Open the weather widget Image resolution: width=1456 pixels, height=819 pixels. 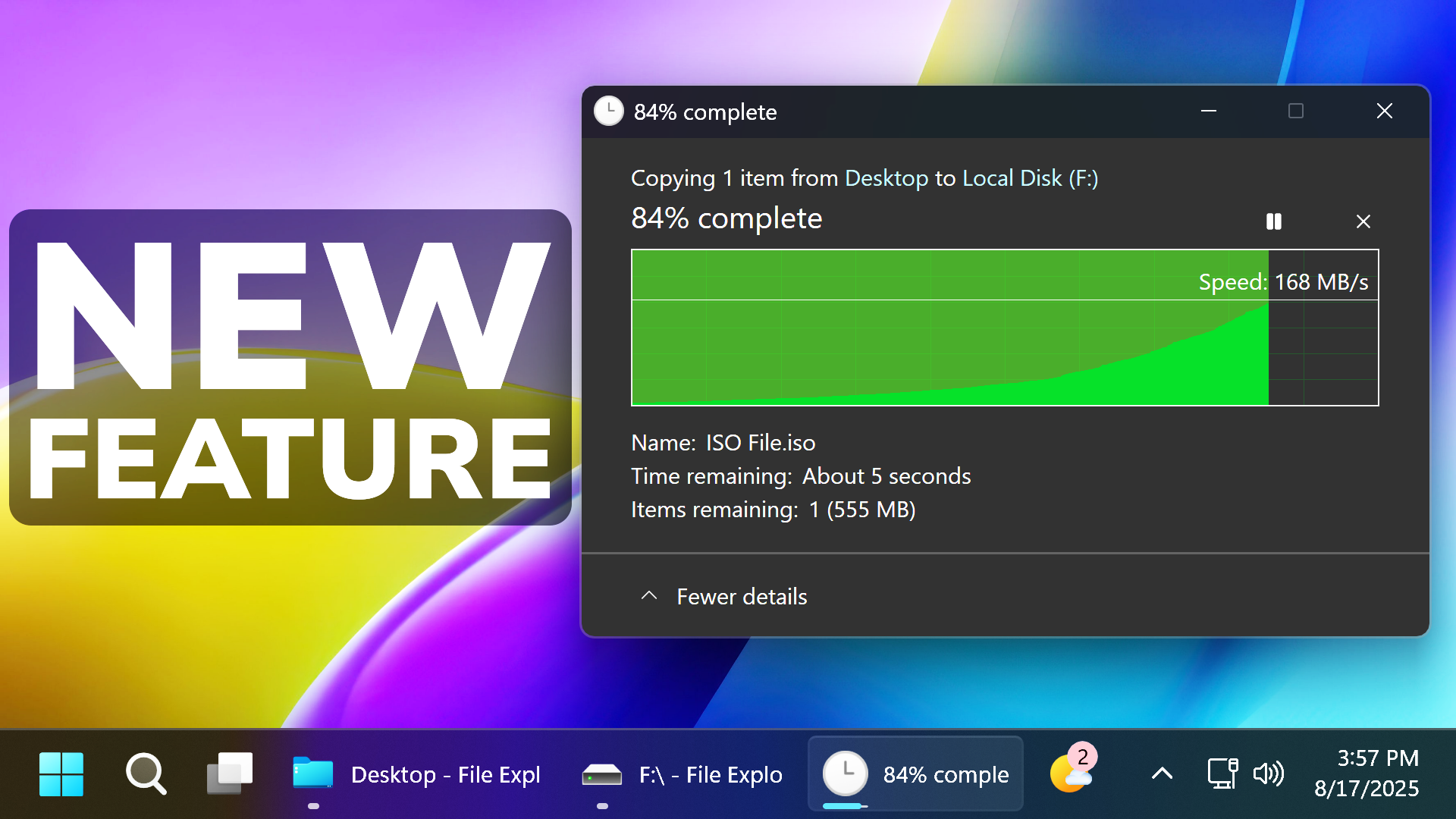1069,774
